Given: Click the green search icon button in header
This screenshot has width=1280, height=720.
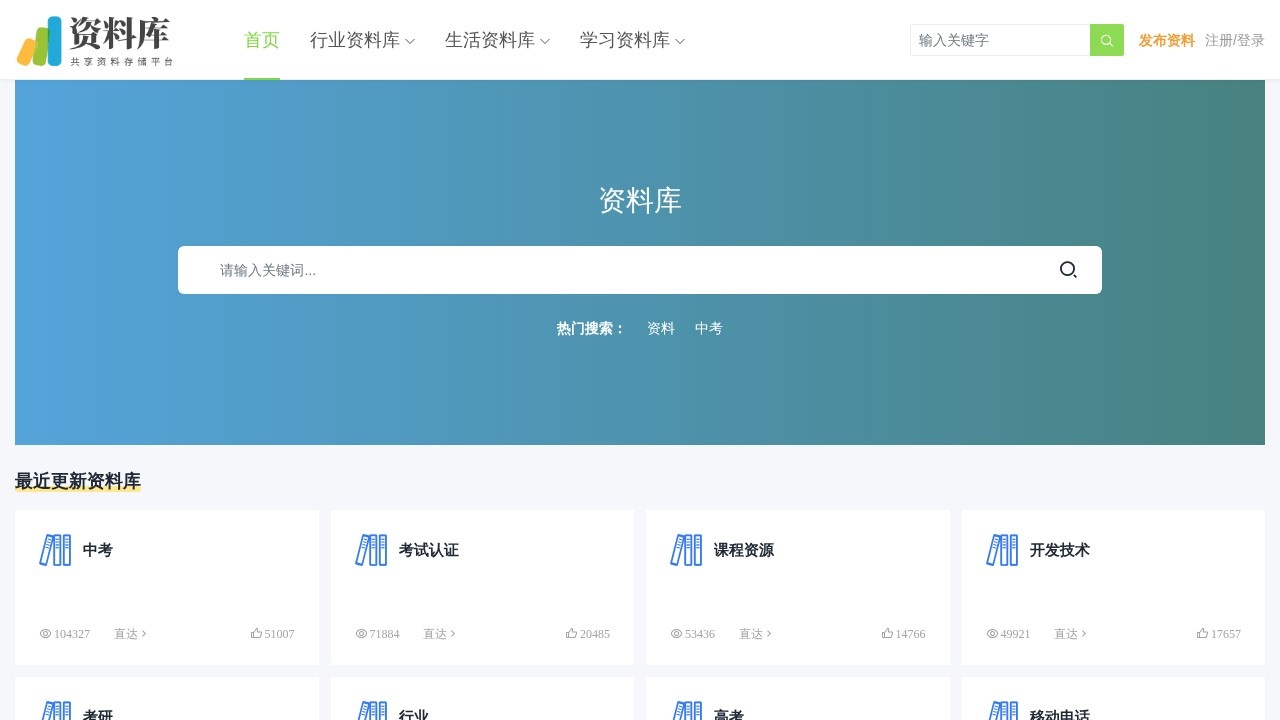Looking at the screenshot, I should pyautogui.click(x=1106, y=40).
